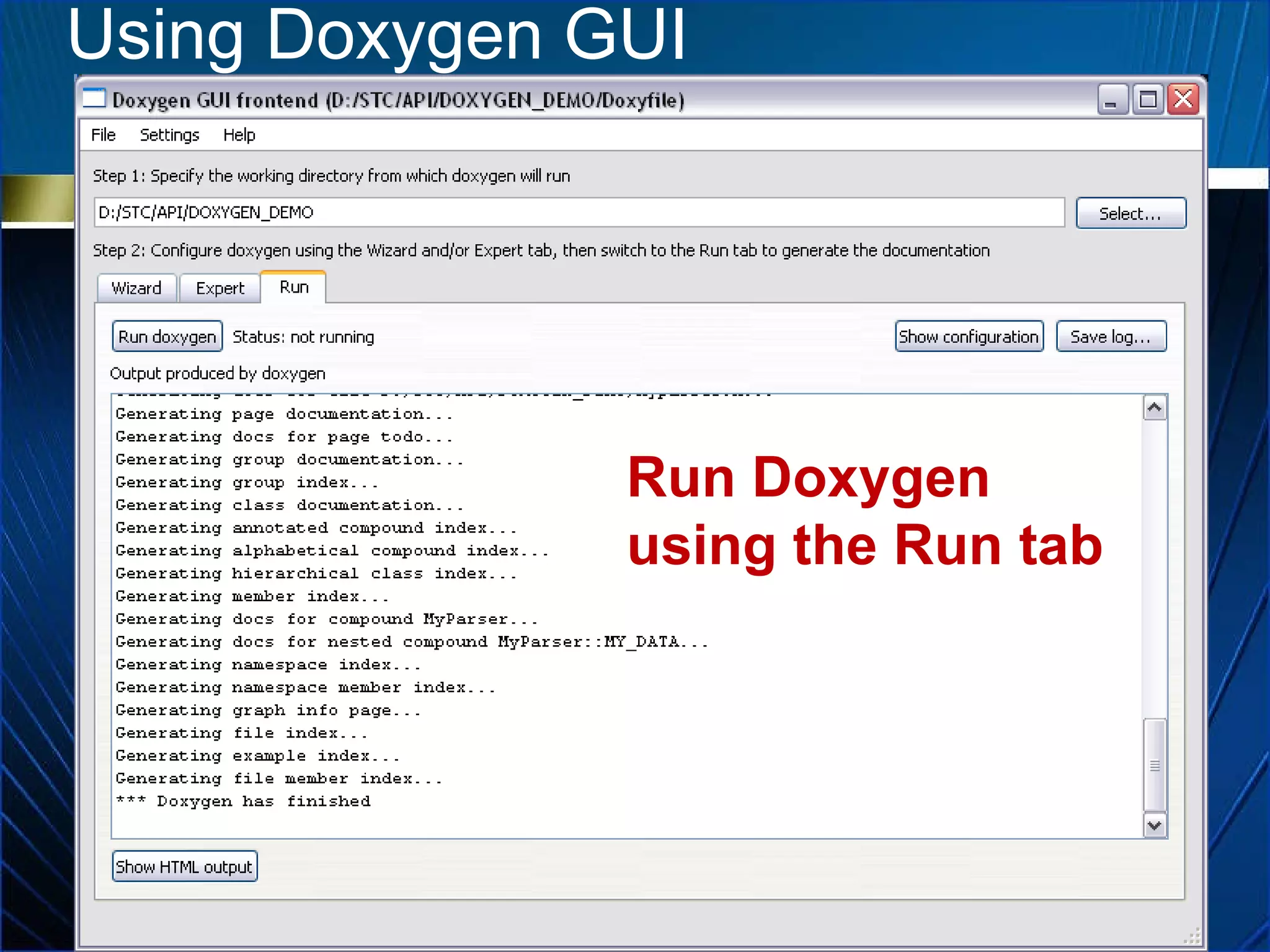Click 'Generating member index...' log line
This screenshot has height=952, width=1270.
pyautogui.click(x=252, y=596)
